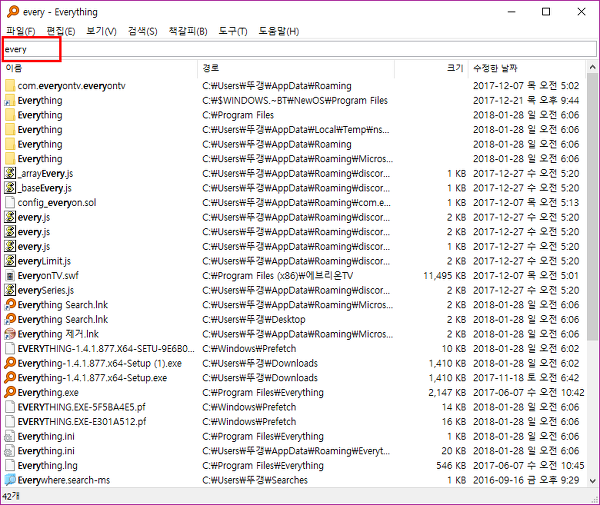Click path C:\Program Files (x86)\에브리온TV
This screenshot has width=600, height=505.
click(x=277, y=275)
